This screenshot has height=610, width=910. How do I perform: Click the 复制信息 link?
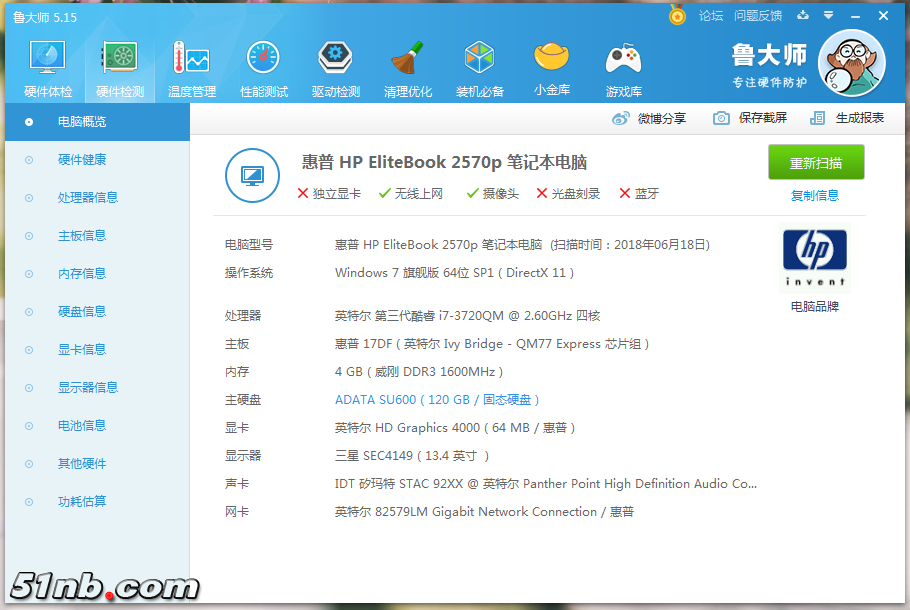click(x=815, y=196)
